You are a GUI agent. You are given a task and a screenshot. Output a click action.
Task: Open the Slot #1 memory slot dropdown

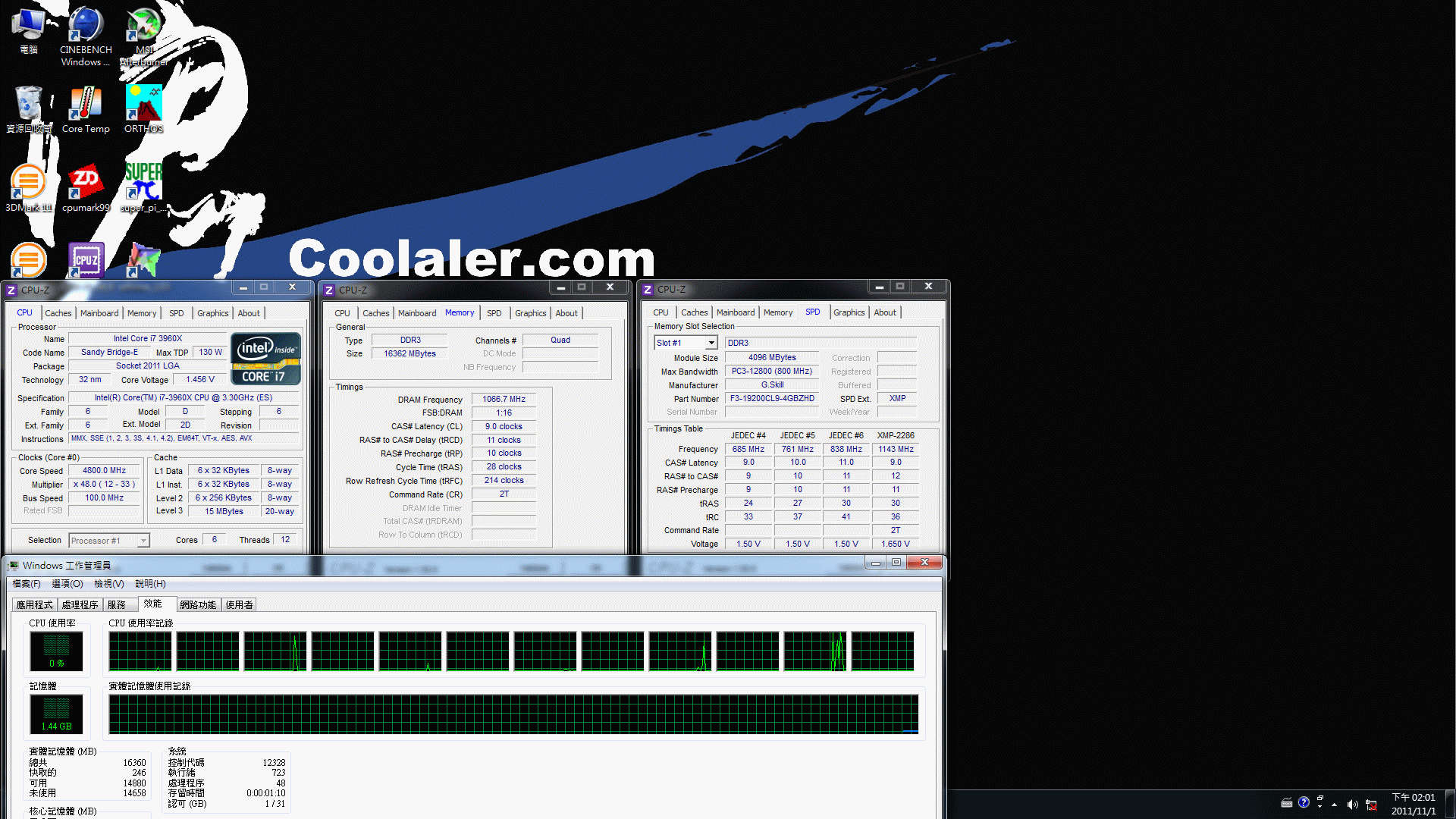point(686,343)
